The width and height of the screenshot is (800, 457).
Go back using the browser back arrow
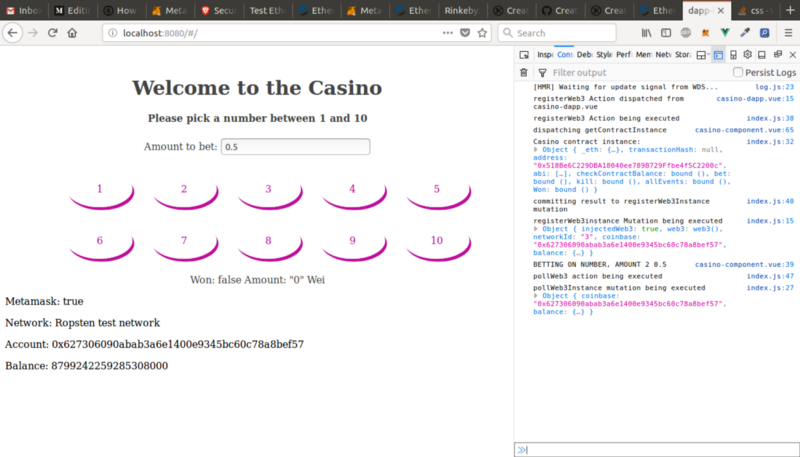pyautogui.click(x=12, y=33)
